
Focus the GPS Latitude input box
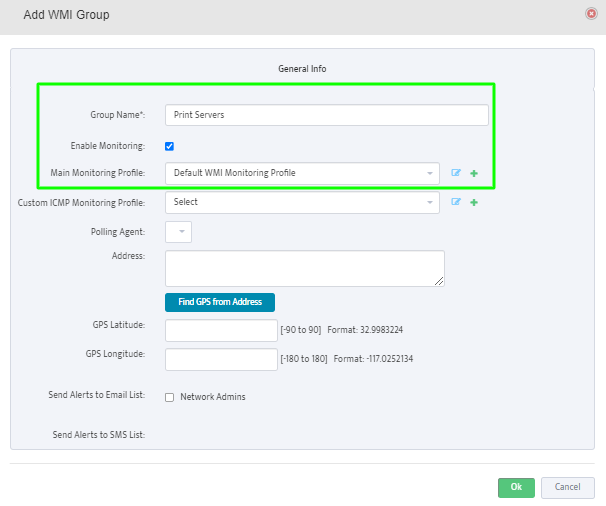[221, 331]
